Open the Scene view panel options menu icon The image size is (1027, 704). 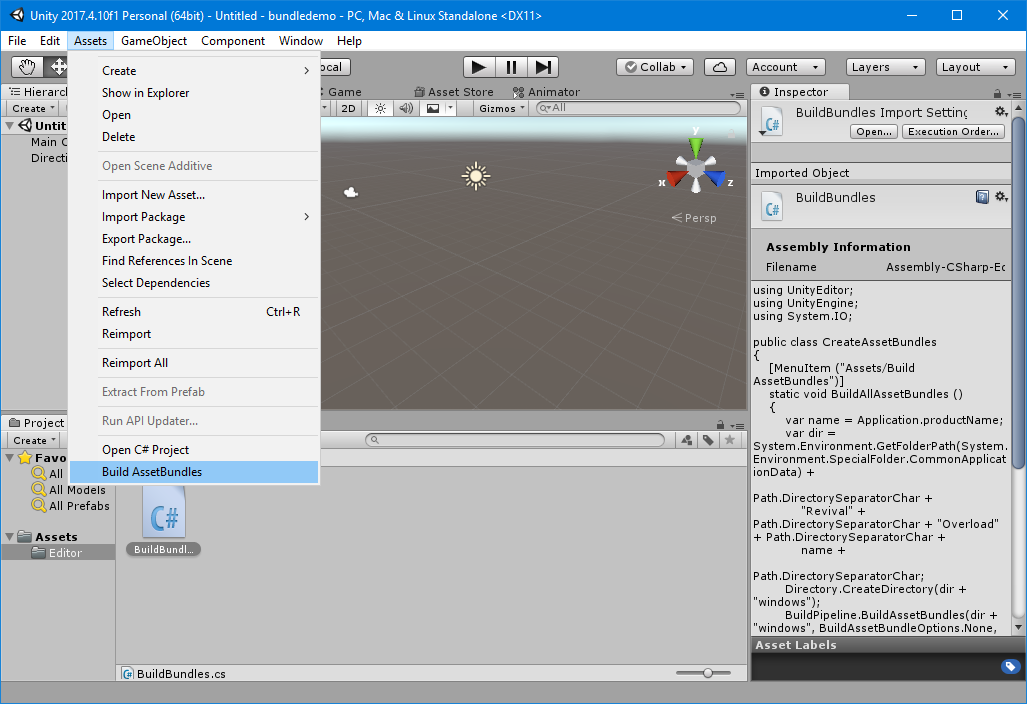[738, 95]
